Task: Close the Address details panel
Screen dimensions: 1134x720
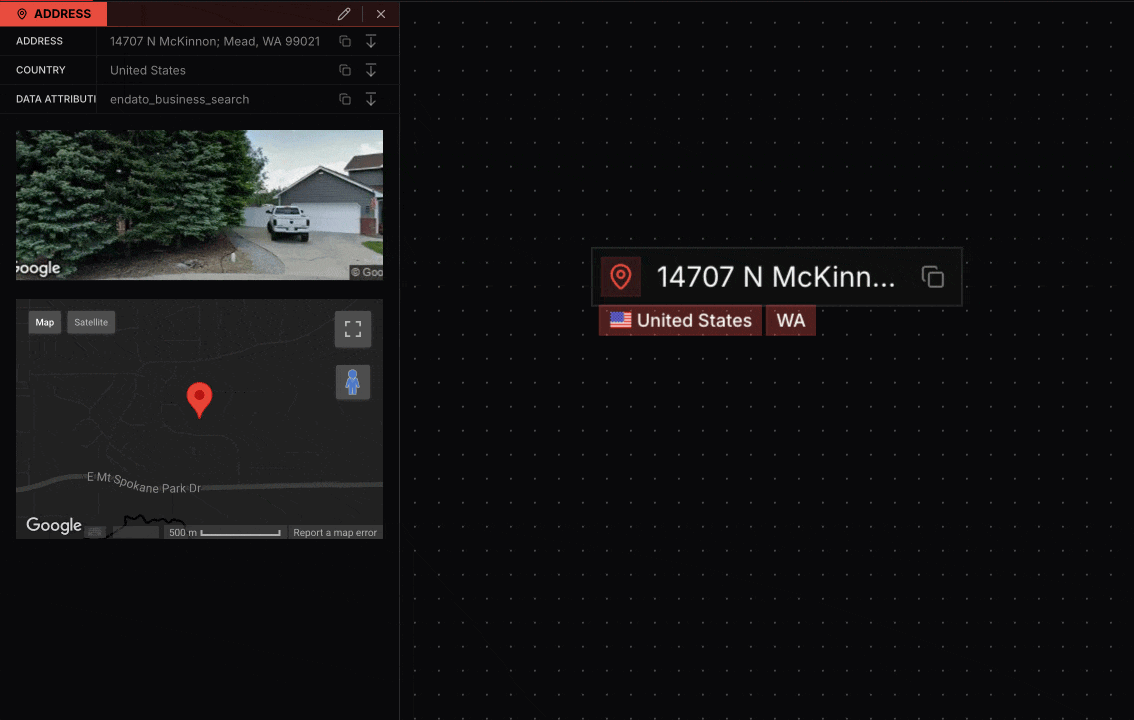Action: click(x=381, y=14)
